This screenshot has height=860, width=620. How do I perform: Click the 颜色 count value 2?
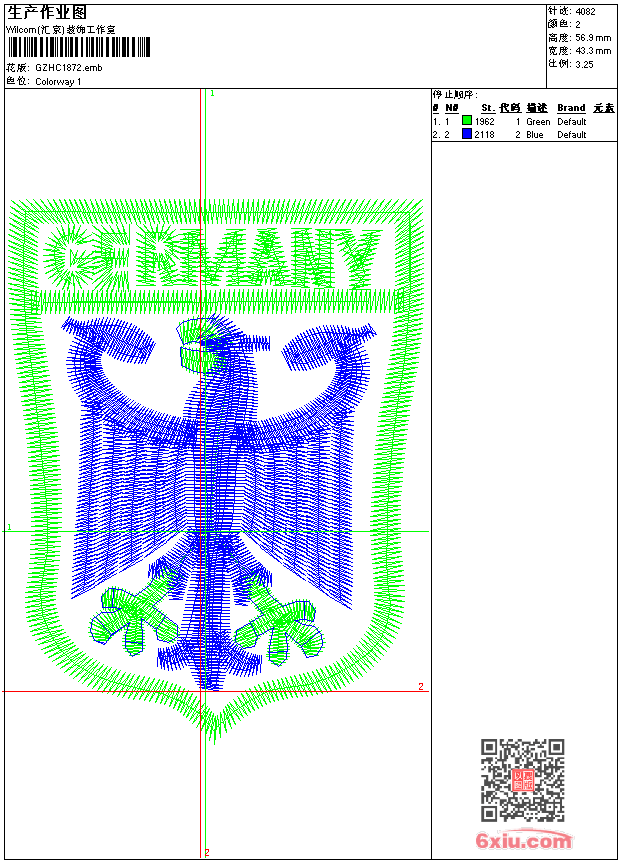[578, 25]
